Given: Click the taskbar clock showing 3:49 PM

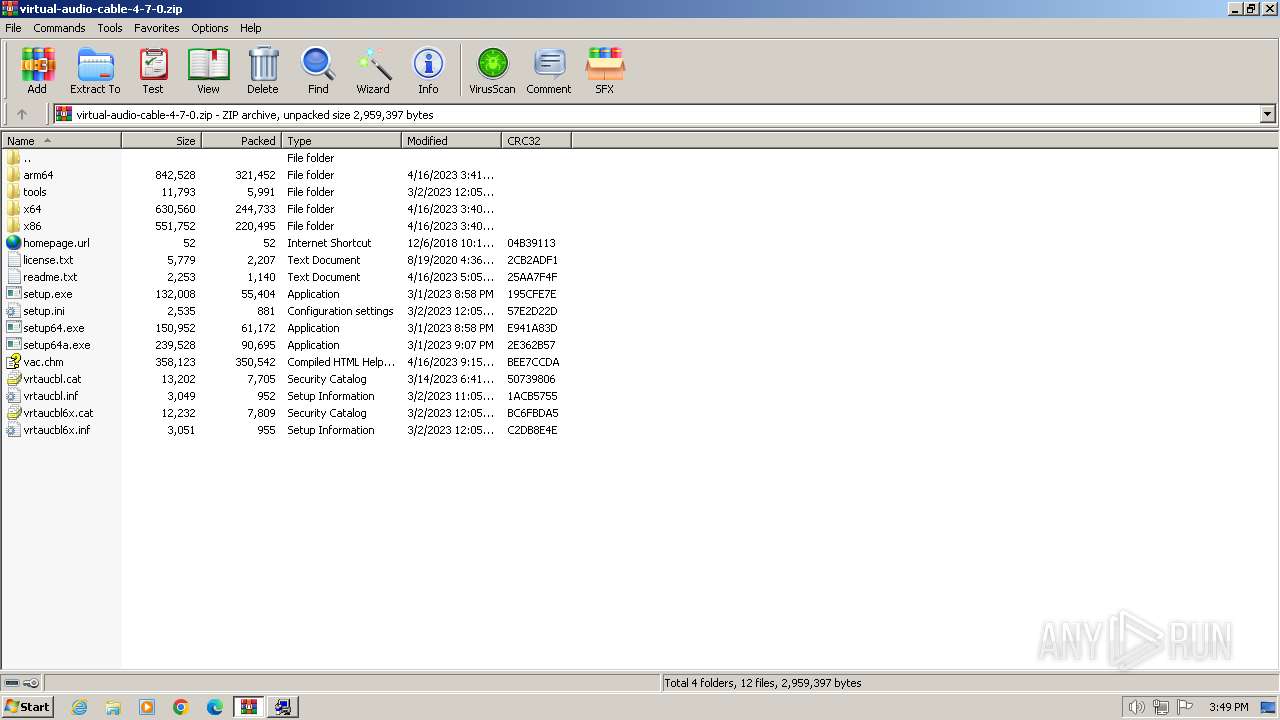Looking at the screenshot, I should click(1228, 707).
